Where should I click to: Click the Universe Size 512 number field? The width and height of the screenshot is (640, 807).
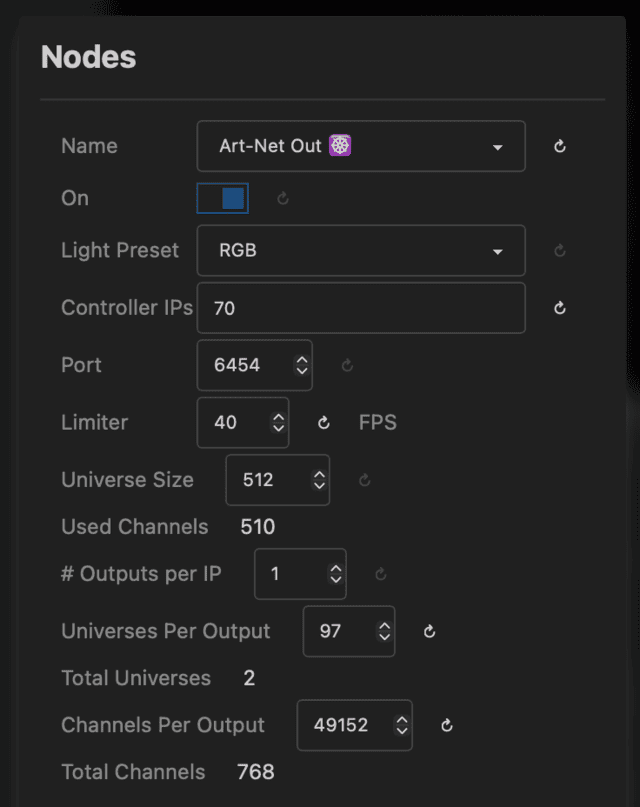click(265, 480)
